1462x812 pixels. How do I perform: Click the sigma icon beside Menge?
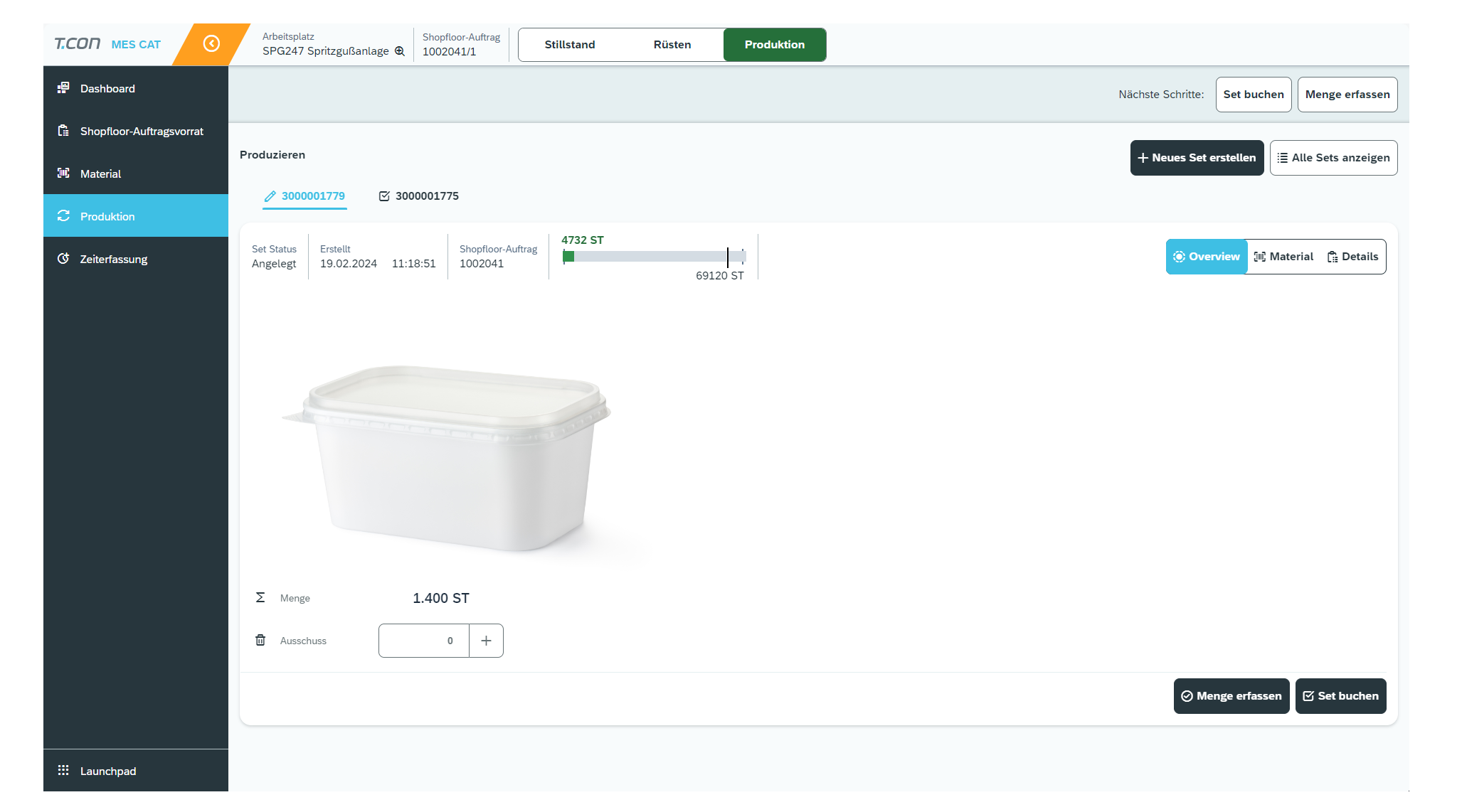pyautogui.click(x=260, y=598)
